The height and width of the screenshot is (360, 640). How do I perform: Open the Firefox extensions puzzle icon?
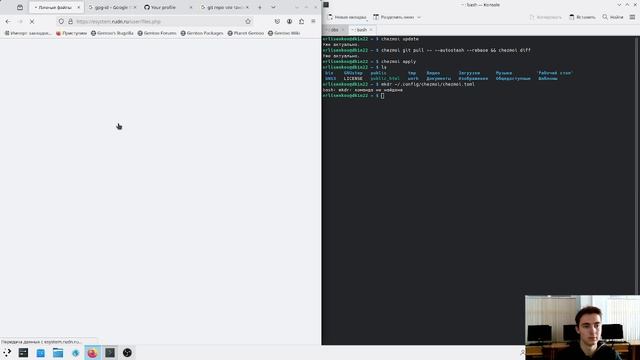[301, 21]
